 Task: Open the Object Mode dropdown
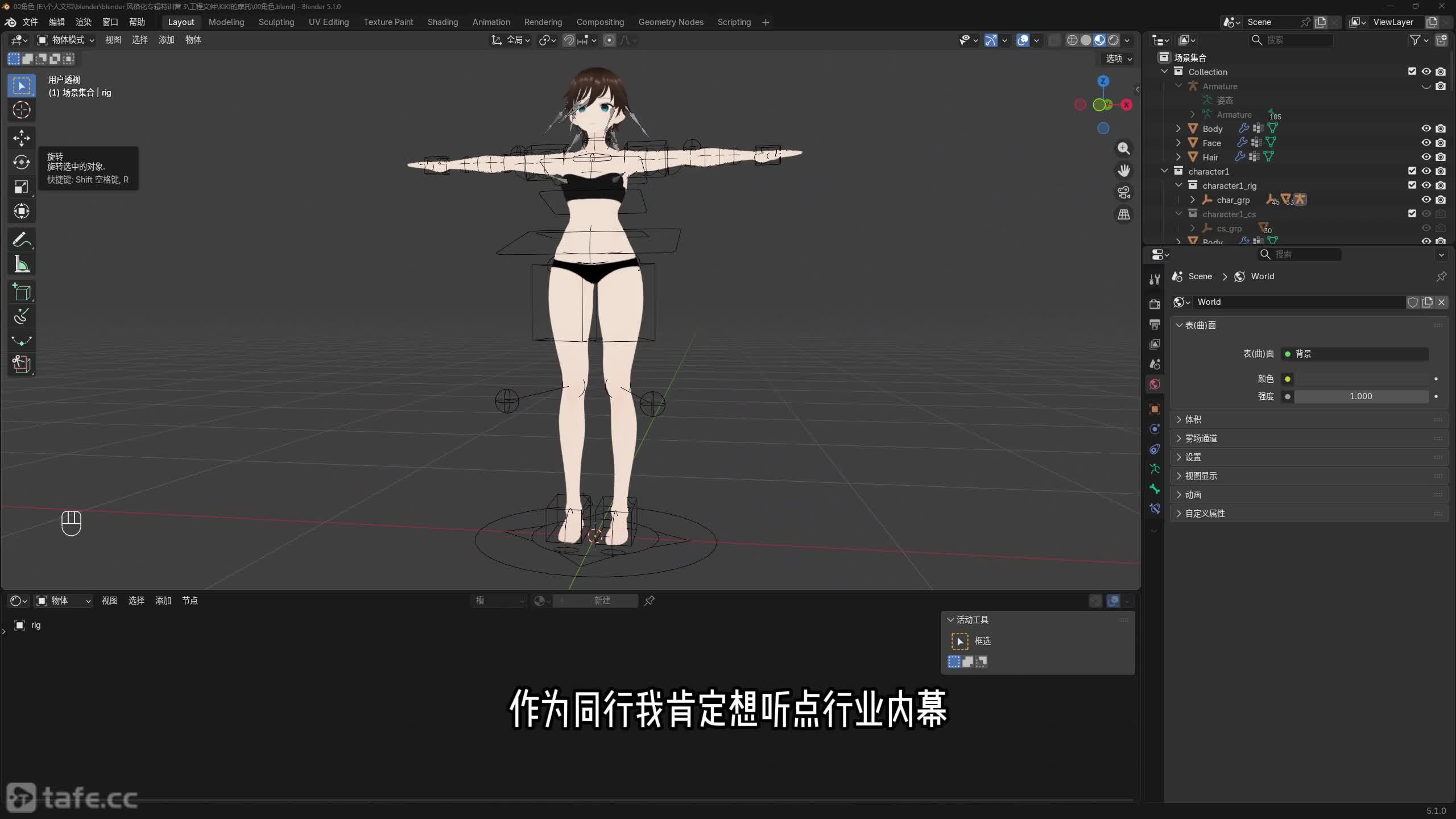[65, 40]
